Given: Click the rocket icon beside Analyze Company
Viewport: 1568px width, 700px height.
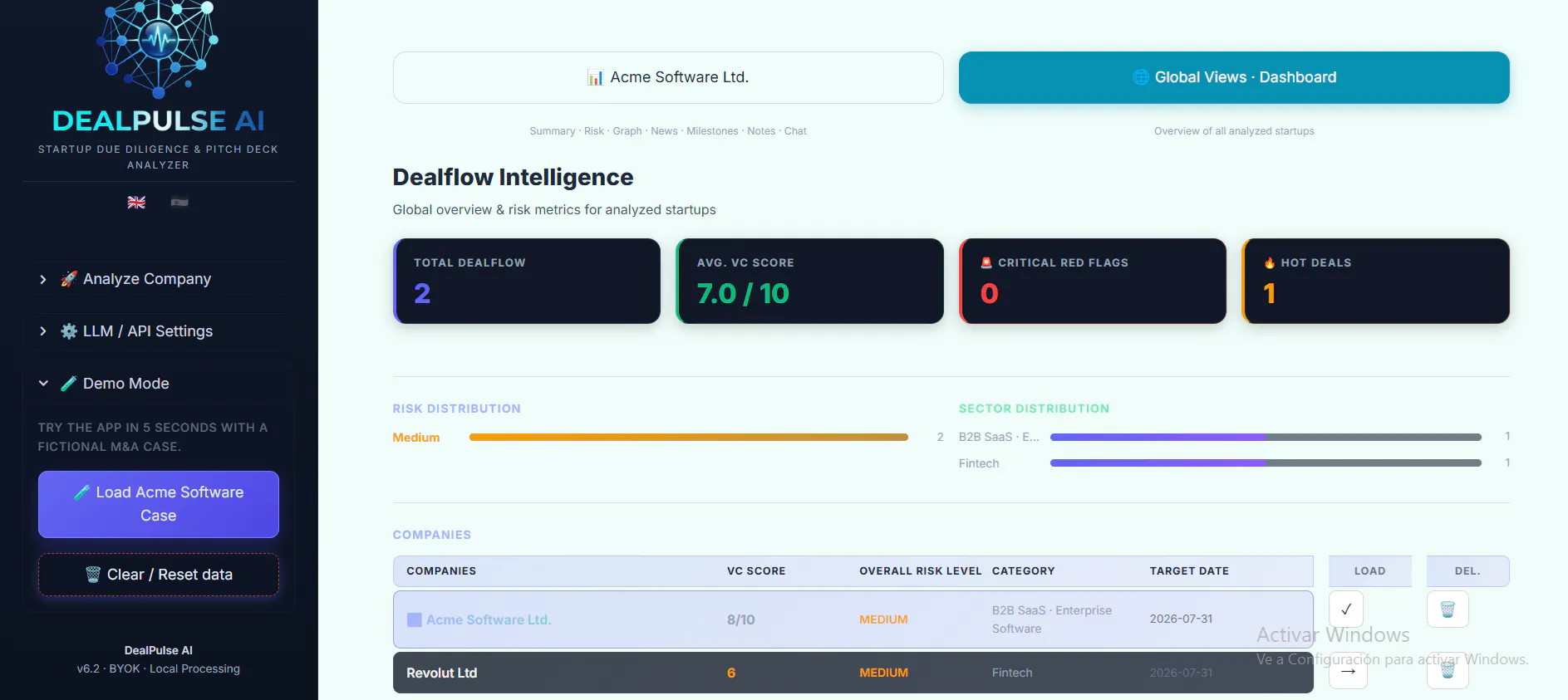Looking at the screenshot, I should coord(69,279).
